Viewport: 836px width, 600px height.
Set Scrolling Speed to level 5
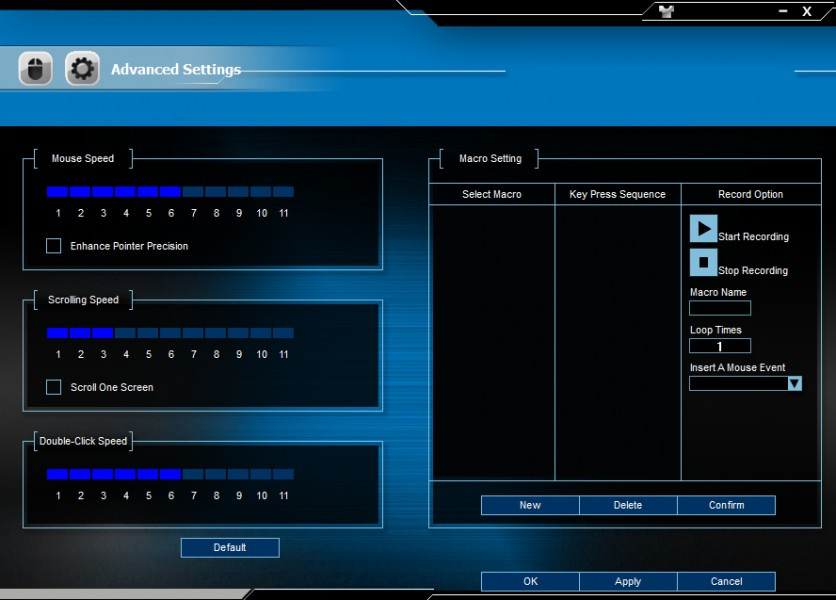click(x=148, y=332)
